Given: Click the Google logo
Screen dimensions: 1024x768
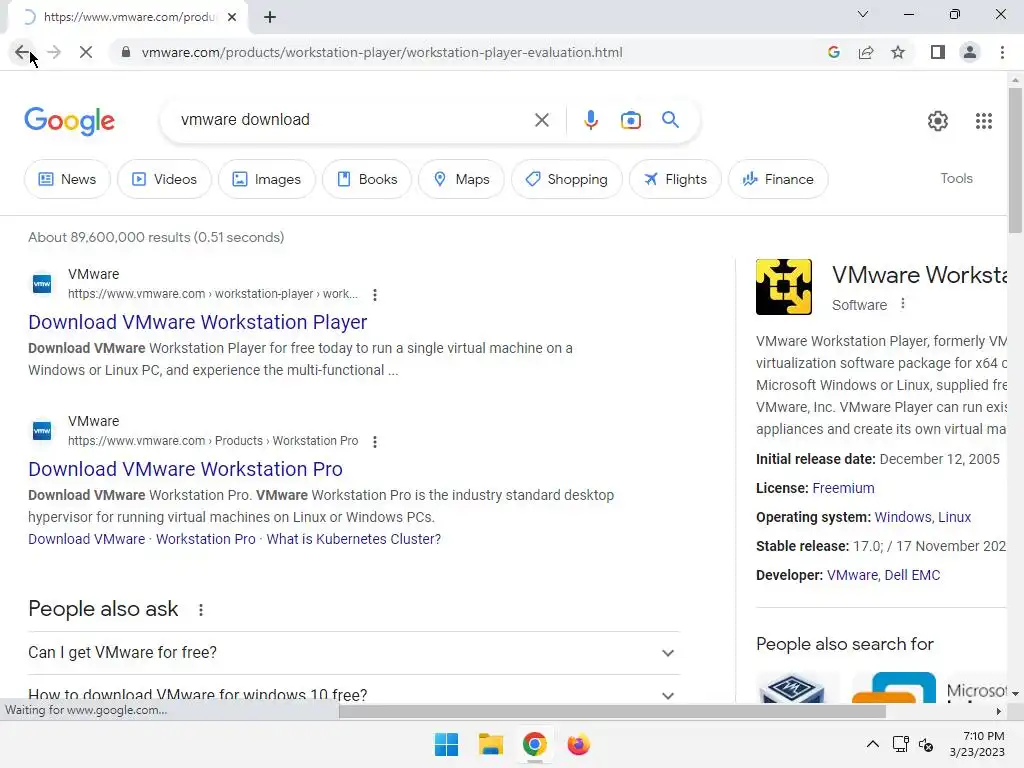Looking at the screenshot, I should coord(69,121).
